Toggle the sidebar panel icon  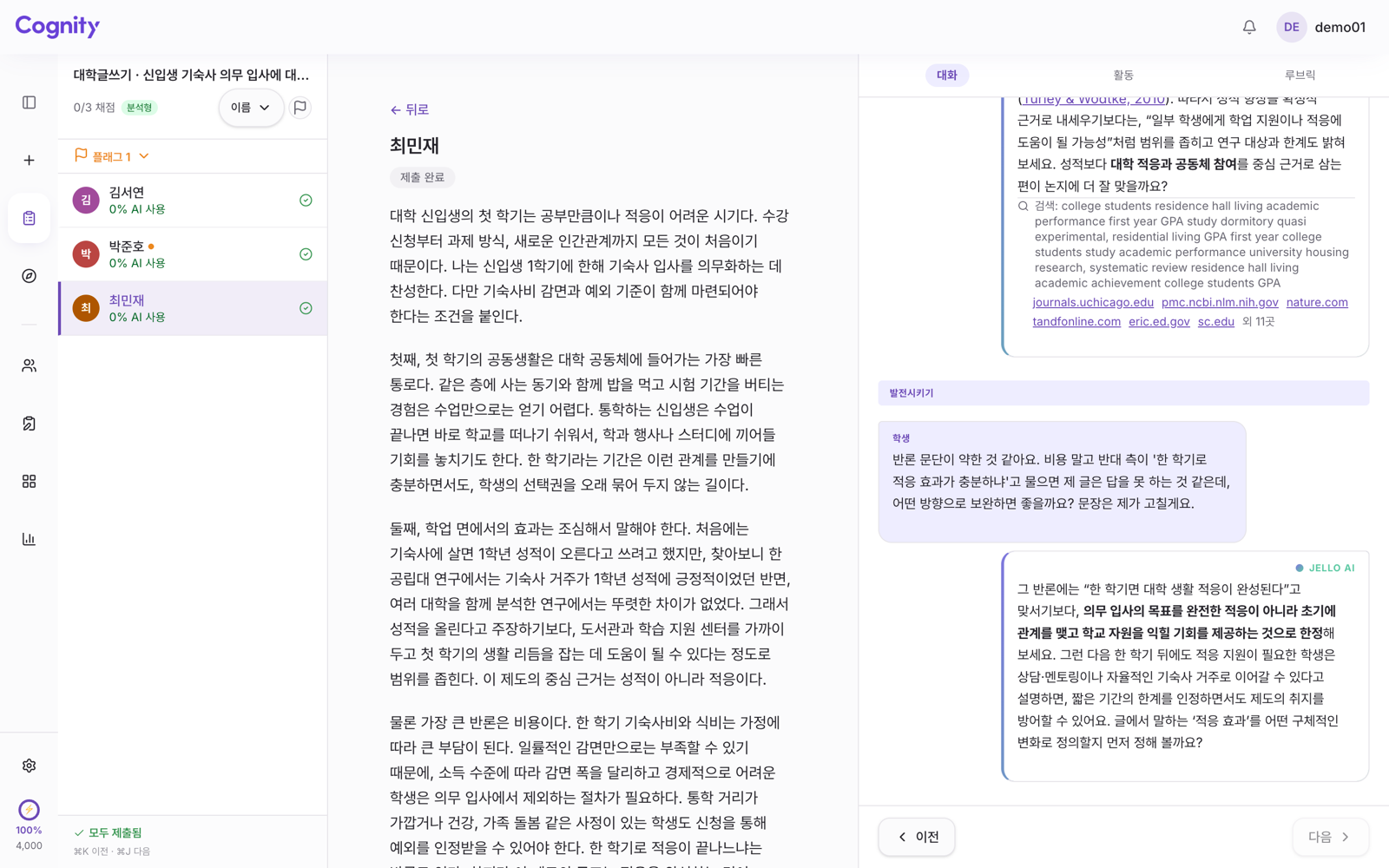coord(29,102)
